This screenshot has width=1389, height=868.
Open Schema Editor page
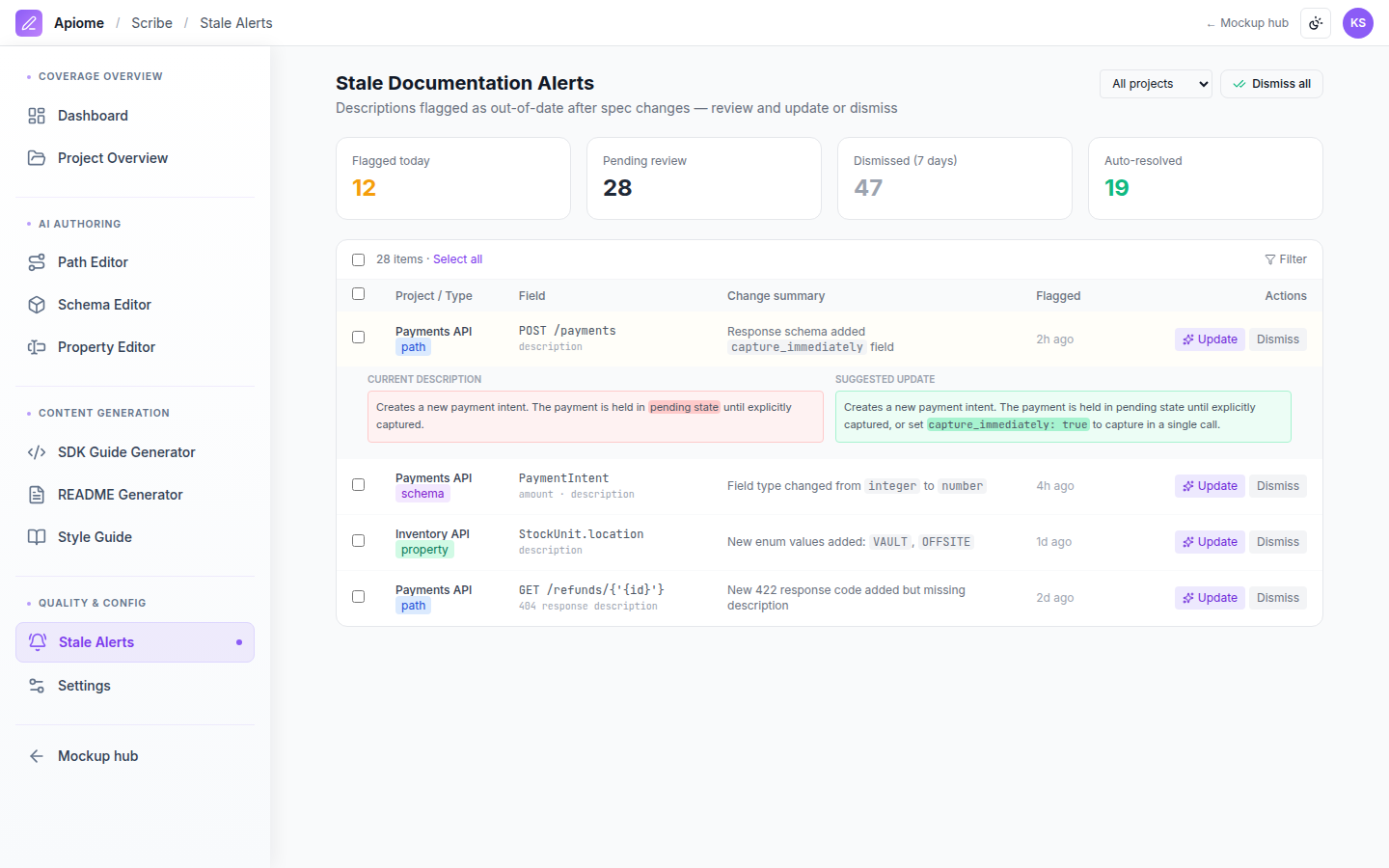click(x=135, y=305)
